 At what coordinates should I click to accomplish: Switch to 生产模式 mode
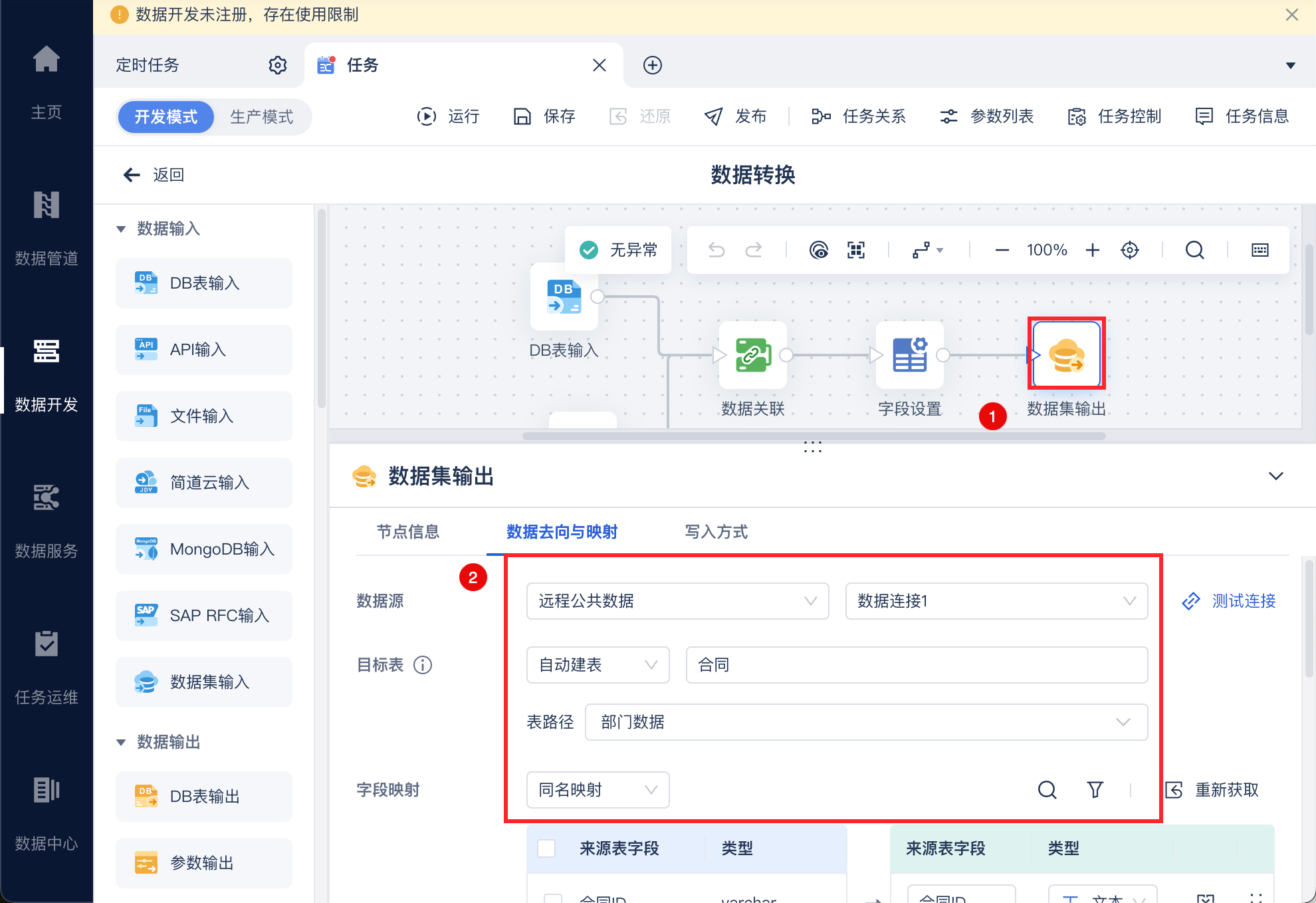pyautogui.click(x=261, y=117)
